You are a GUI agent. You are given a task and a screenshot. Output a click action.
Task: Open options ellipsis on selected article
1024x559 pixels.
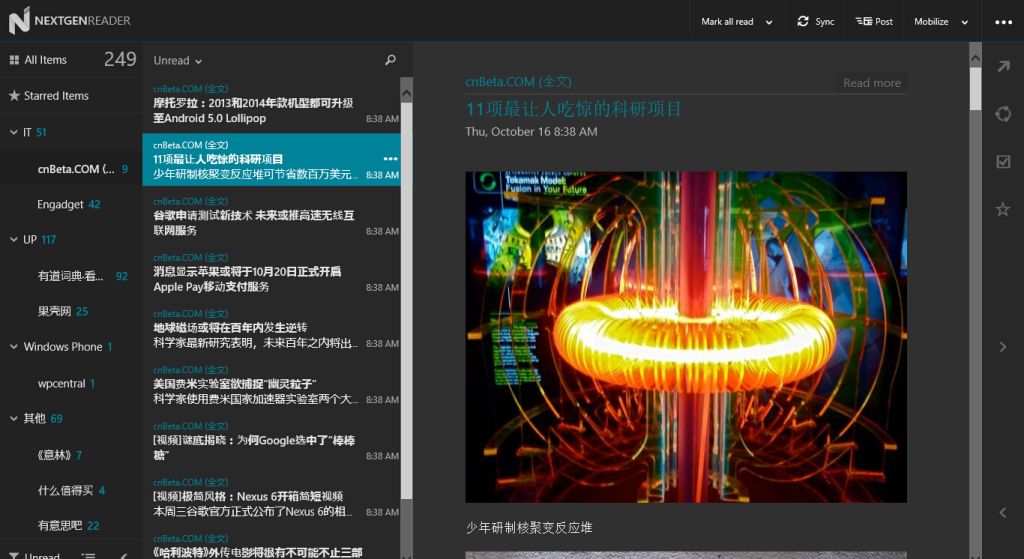391,159
